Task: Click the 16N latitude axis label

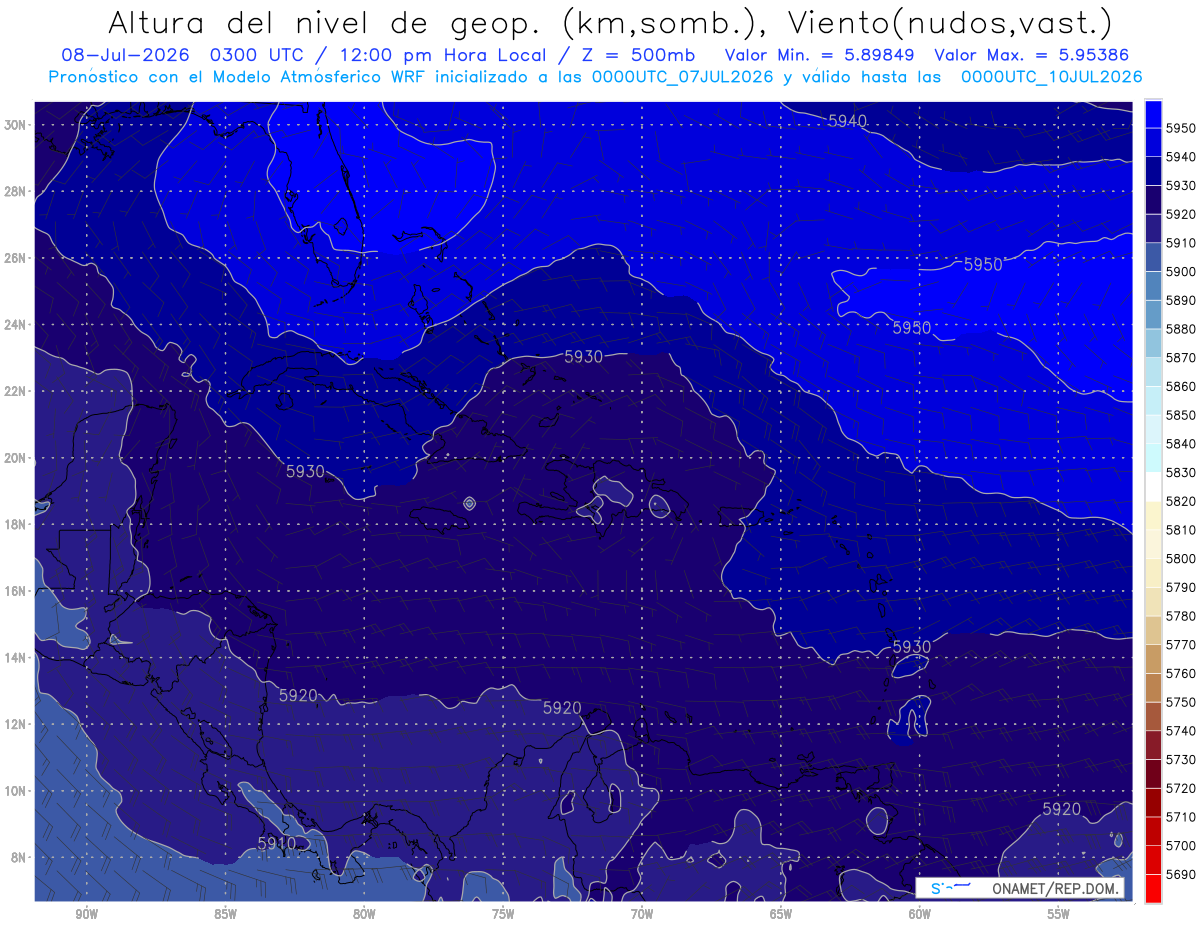Action: click(14, 591)
